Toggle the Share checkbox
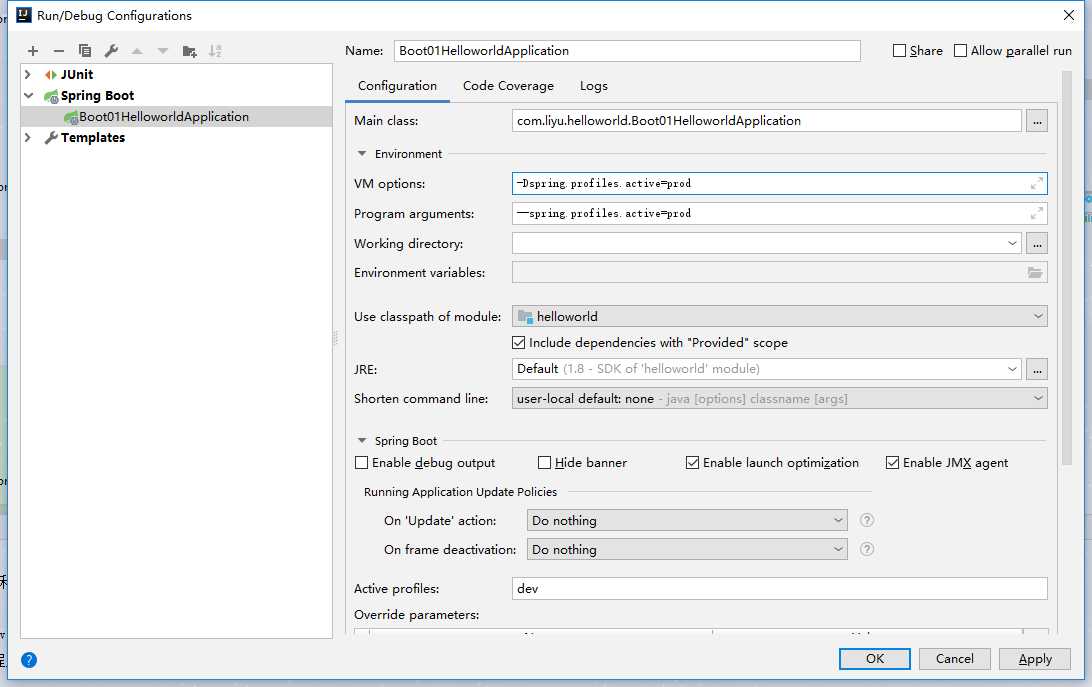 tap(900, 51)
